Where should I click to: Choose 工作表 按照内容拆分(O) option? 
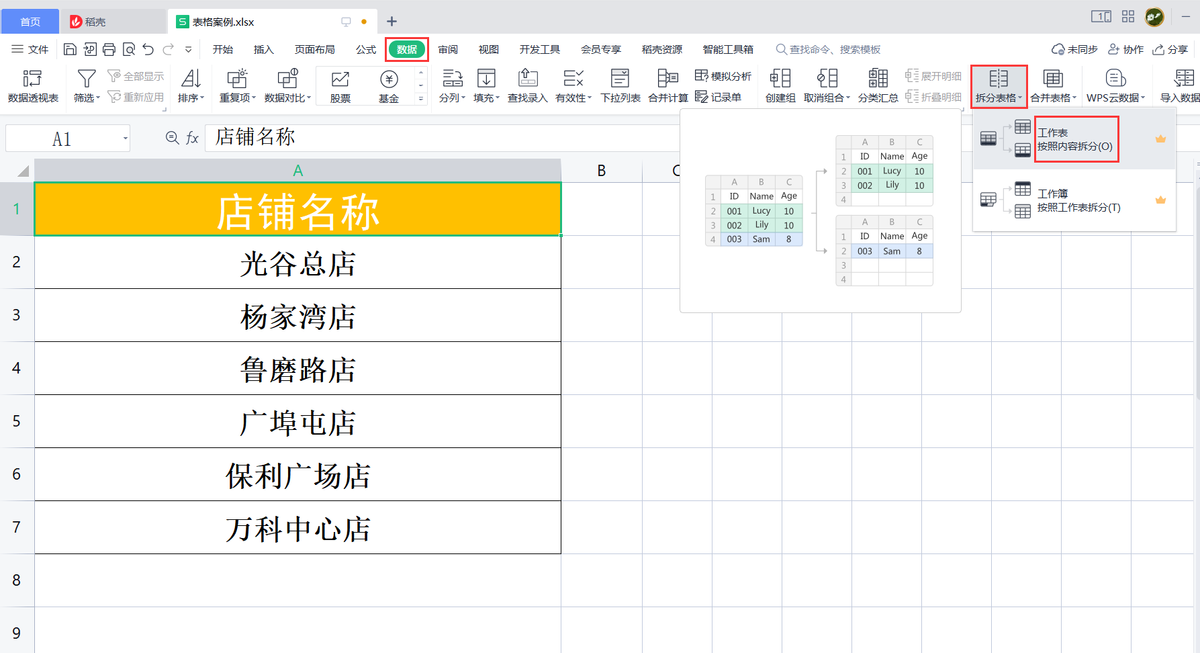click(1074, 139)
